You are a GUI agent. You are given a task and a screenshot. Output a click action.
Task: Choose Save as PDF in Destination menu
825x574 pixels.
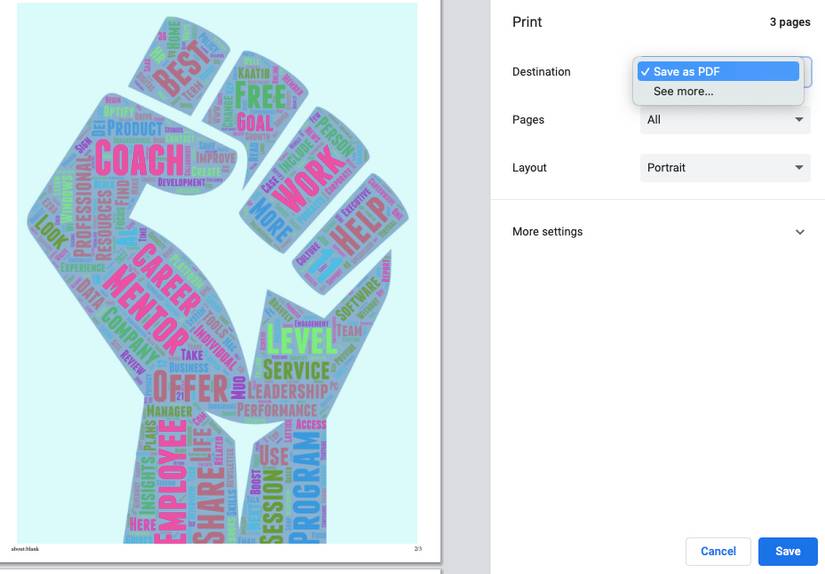(x=718, y=72)
